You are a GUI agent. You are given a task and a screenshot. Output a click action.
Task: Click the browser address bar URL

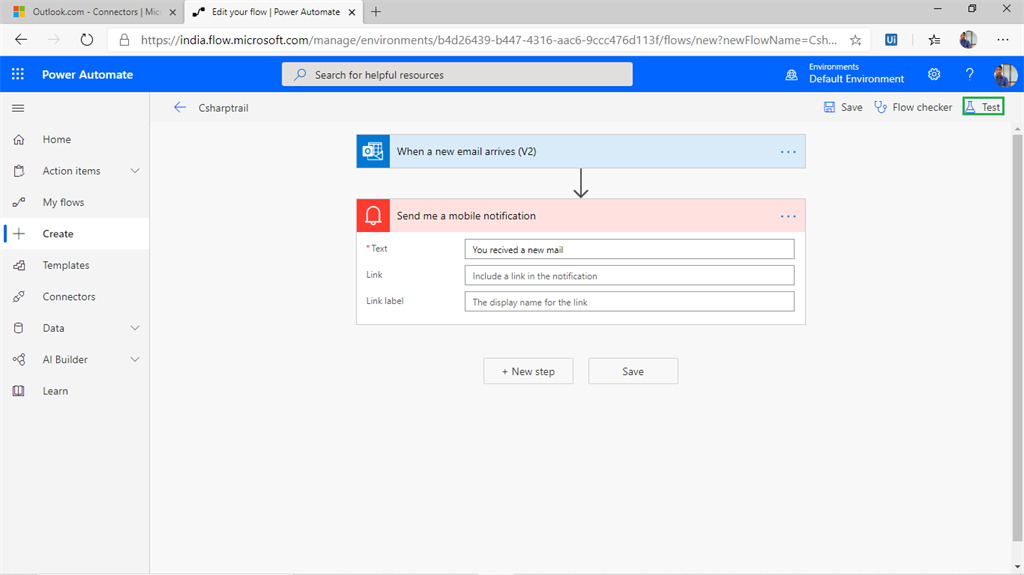coord(488,40)
